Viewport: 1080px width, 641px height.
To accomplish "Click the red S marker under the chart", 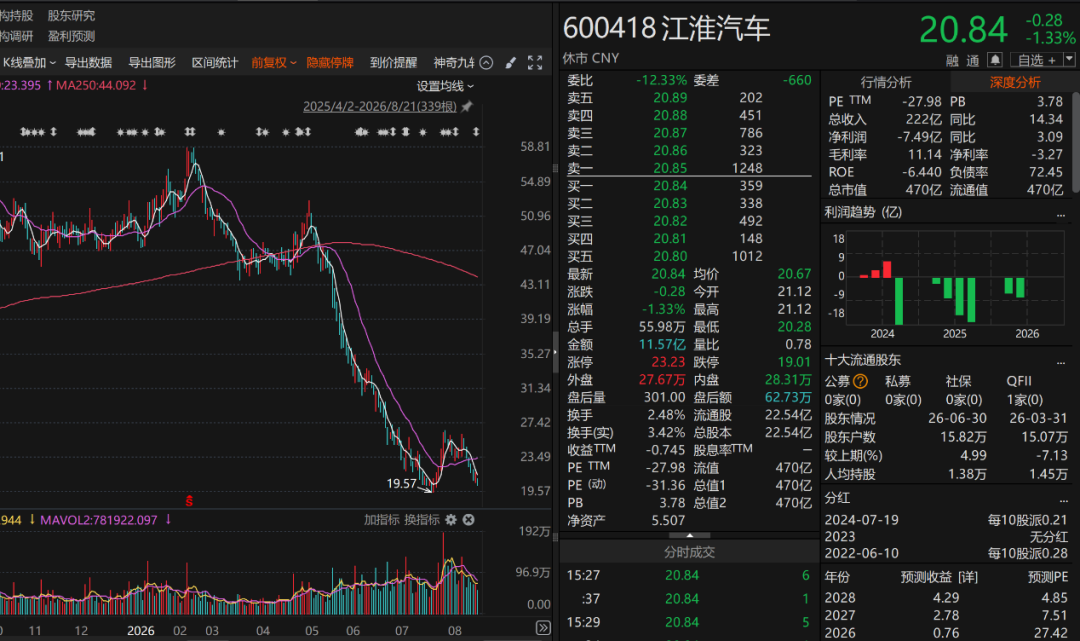I will 189,501.
